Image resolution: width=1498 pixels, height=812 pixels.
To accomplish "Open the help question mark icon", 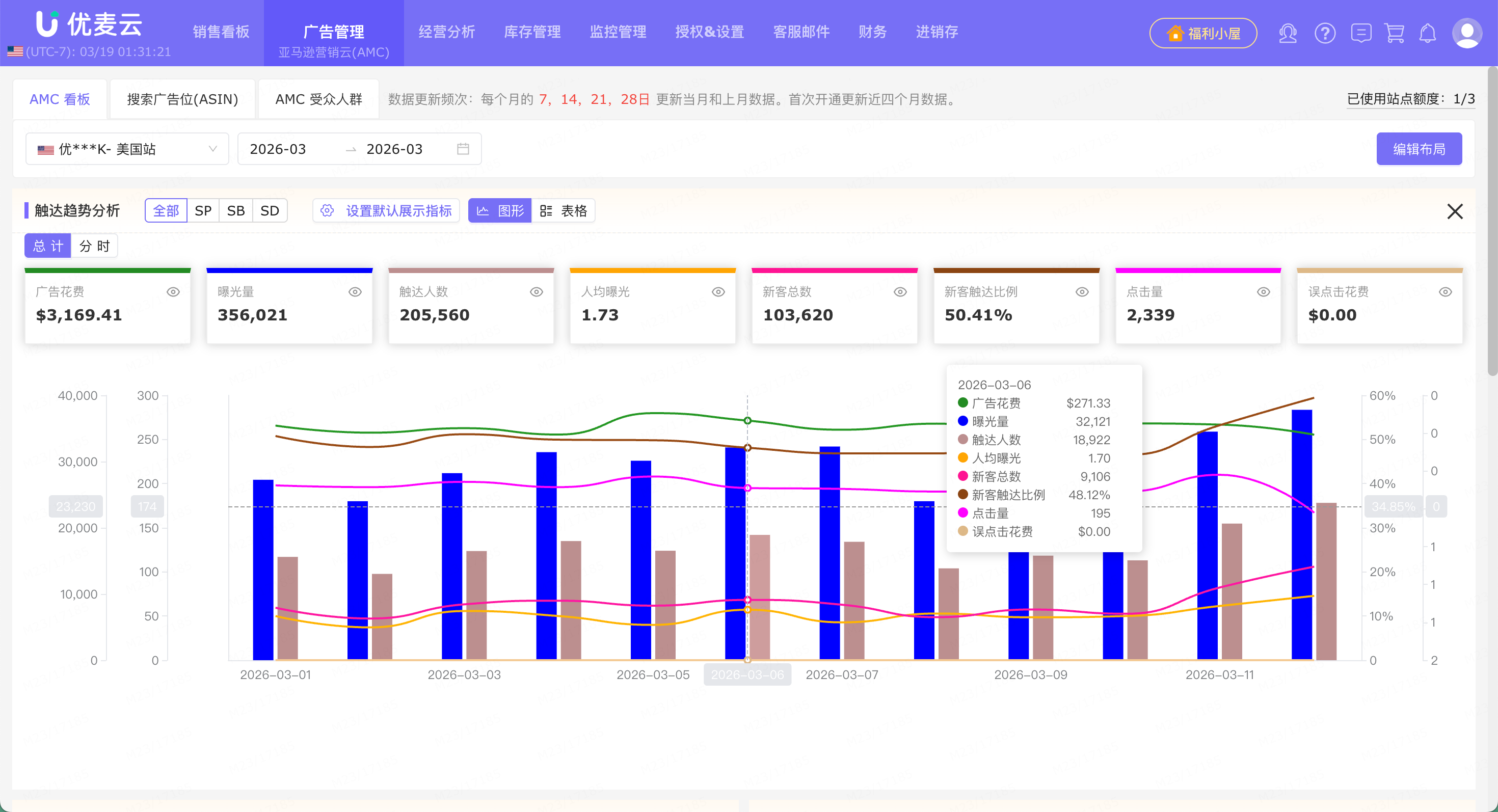I will coord(1325,33).
